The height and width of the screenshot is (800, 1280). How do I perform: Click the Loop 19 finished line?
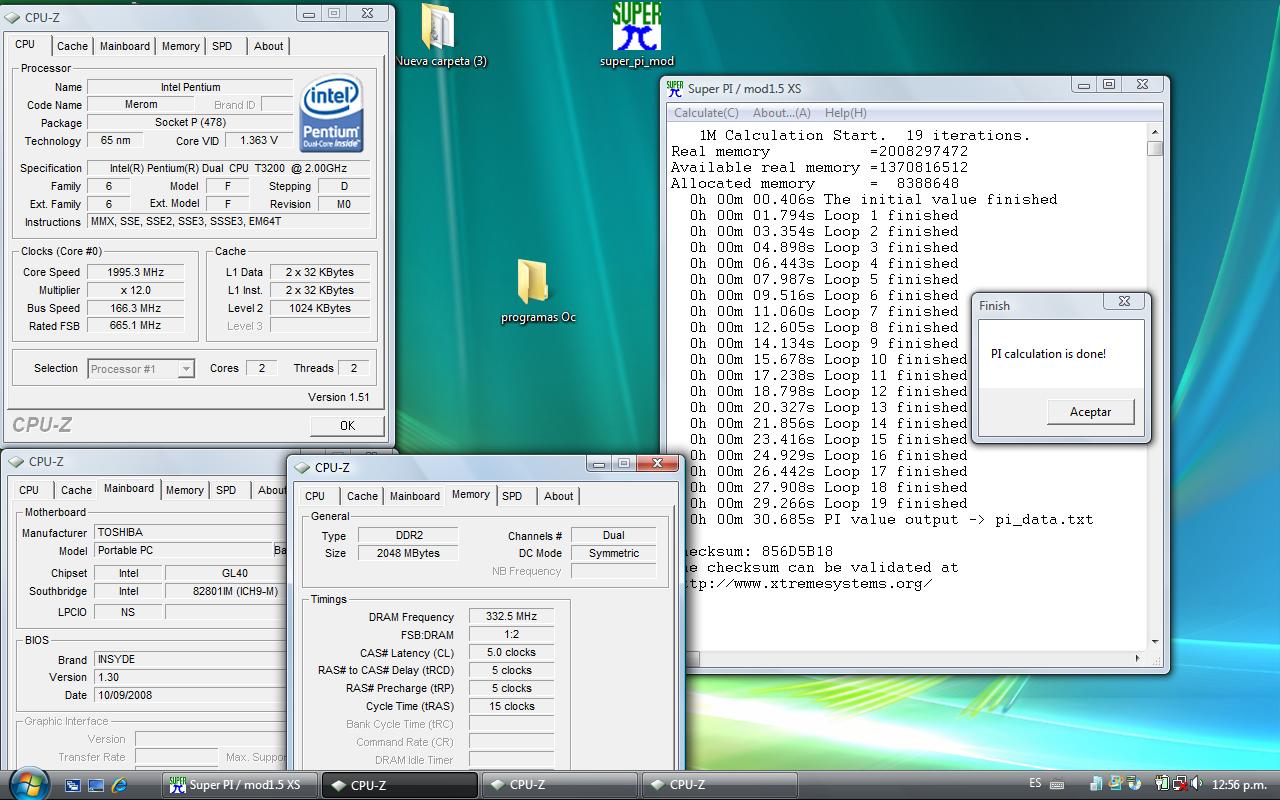click(829, 503)
